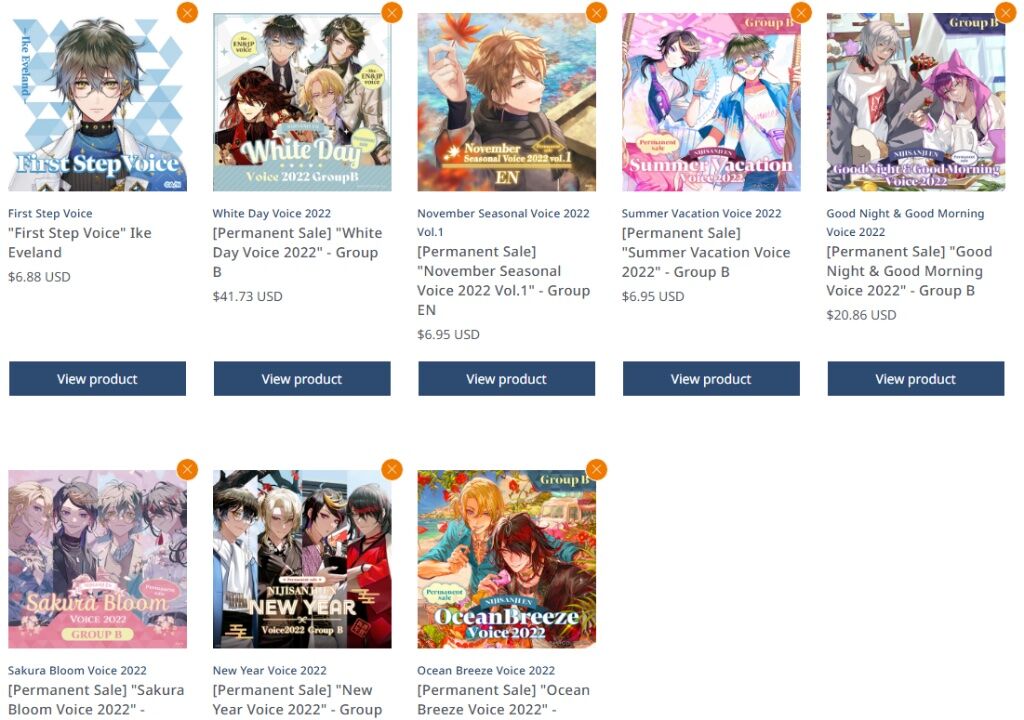
Task: View product for White Day Voice 2022
Action: click(x=302, y=379)
